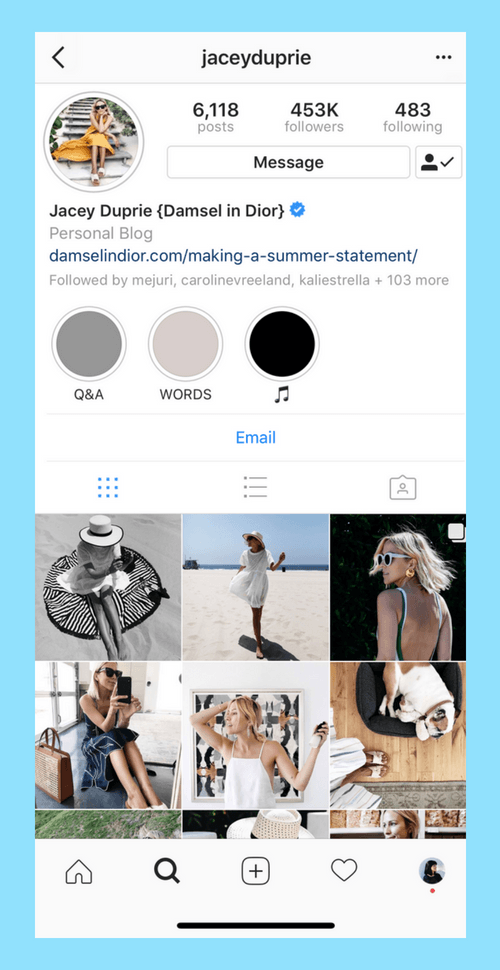Switch to grid view tab

pos(108,487)
